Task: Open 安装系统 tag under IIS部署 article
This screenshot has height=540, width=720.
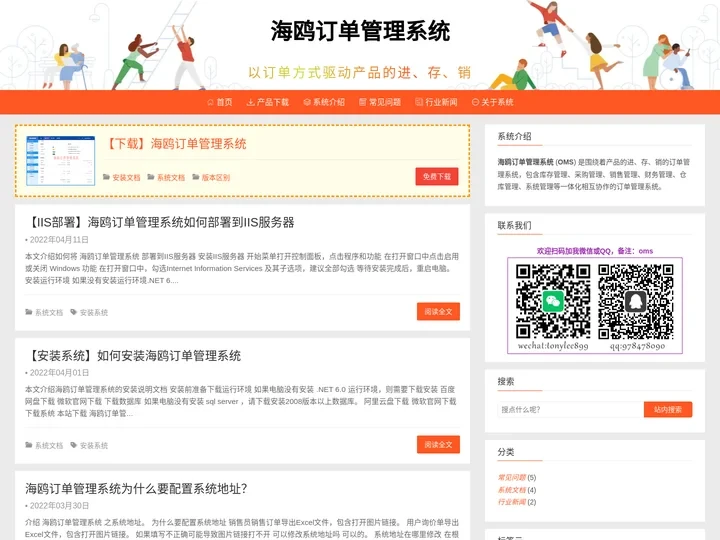Action: click(x=94, y=313)
